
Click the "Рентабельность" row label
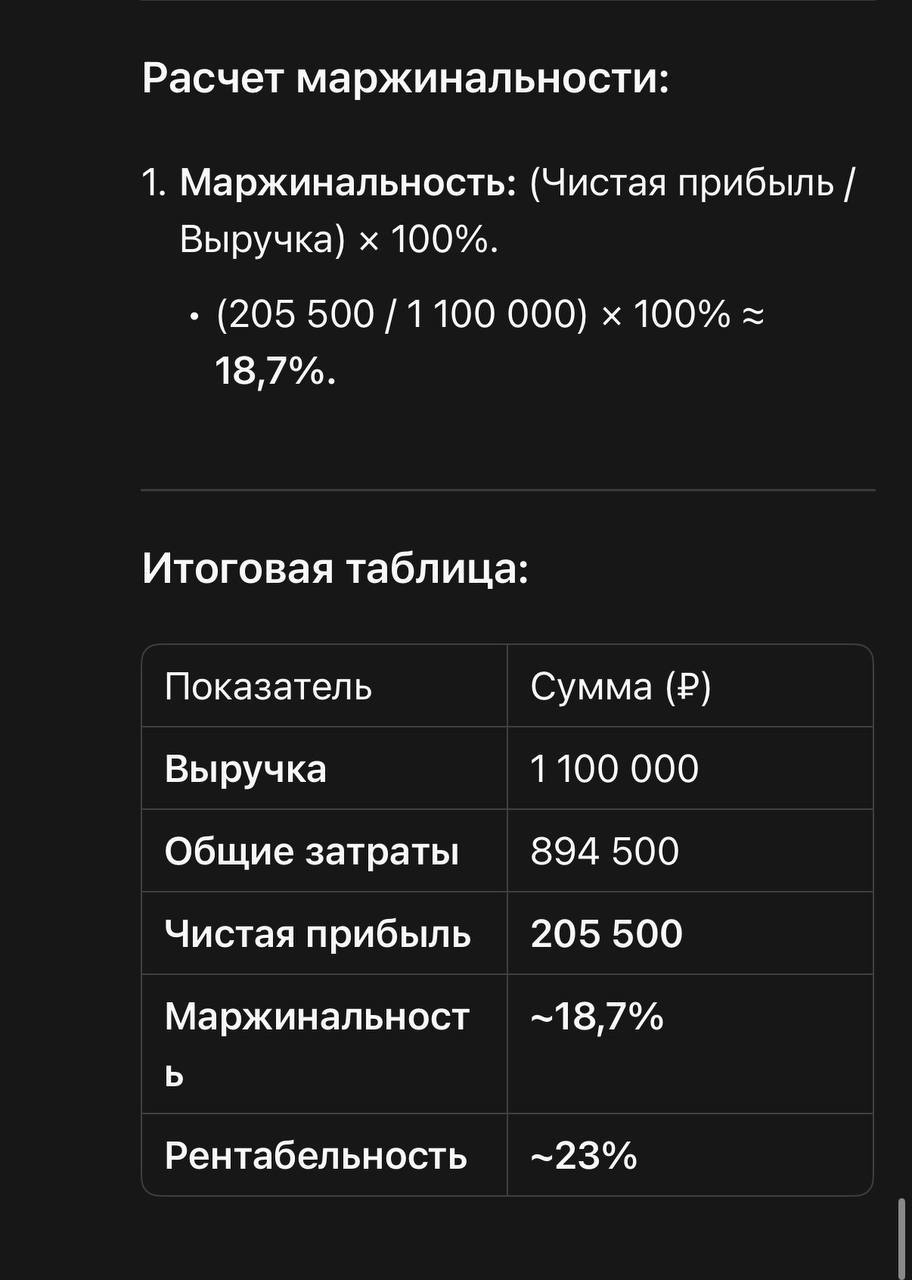[x=316, y=1155]
